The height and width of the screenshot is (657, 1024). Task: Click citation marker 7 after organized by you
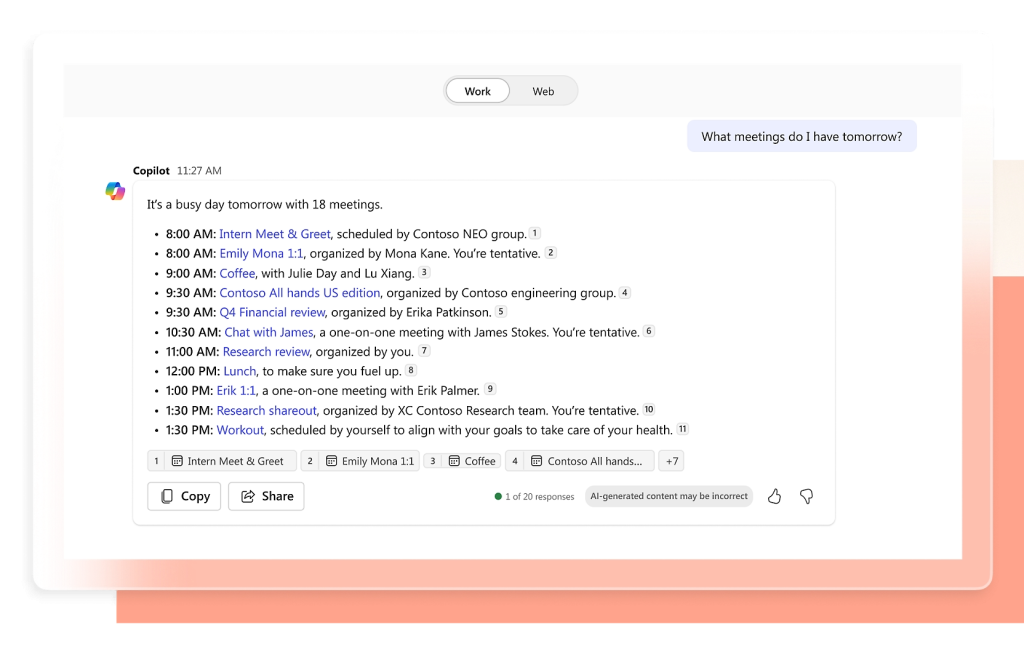tap(424, 351)
